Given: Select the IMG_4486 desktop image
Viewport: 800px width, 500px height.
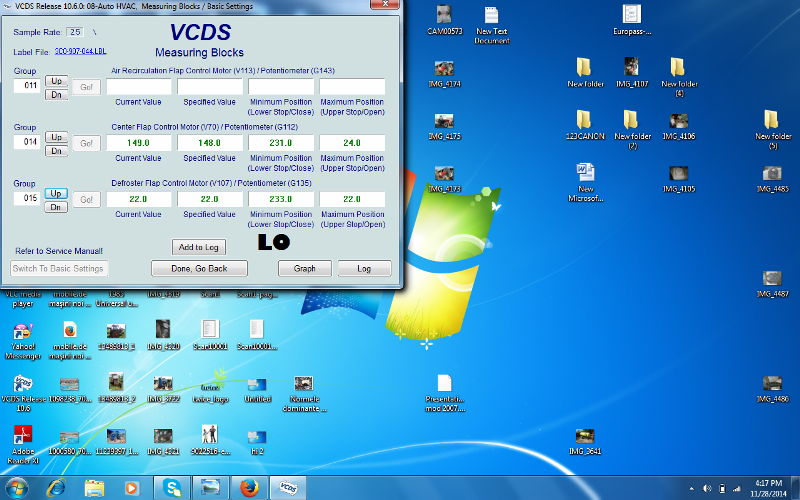Looking at the screenshot, I should click(x=772, y=389).
